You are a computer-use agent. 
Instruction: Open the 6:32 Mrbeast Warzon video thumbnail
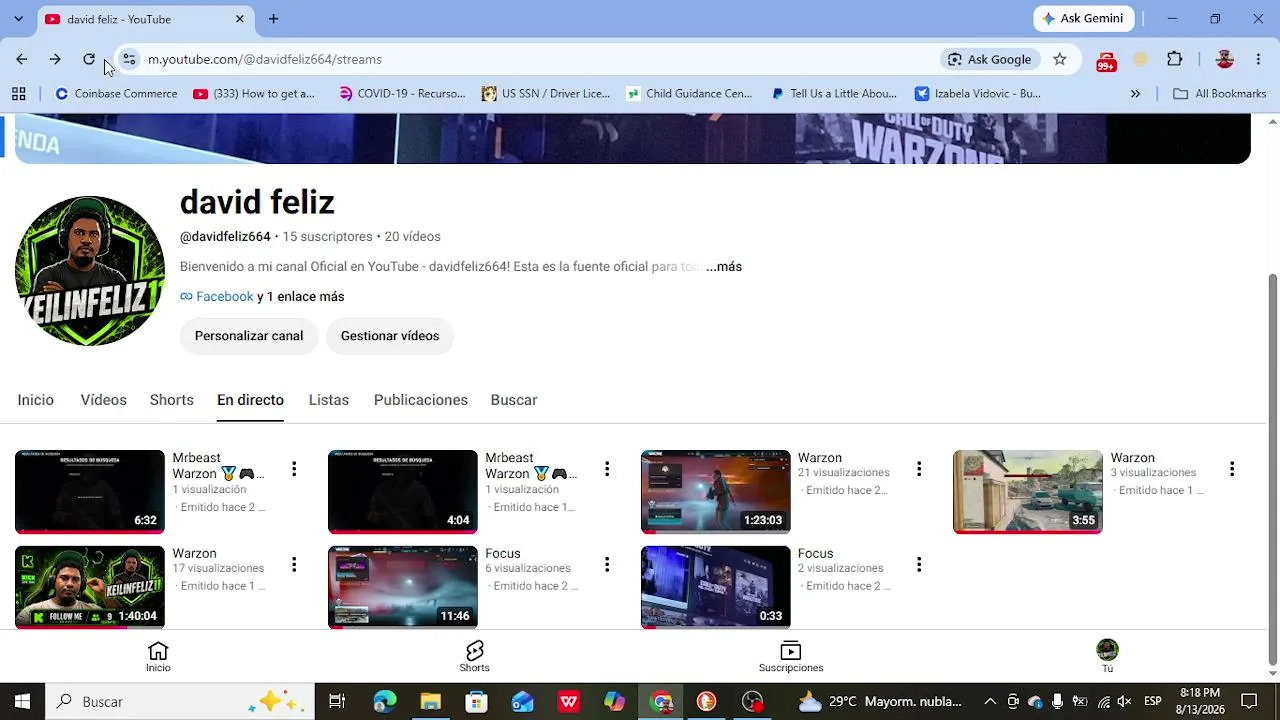pos(90,492)
